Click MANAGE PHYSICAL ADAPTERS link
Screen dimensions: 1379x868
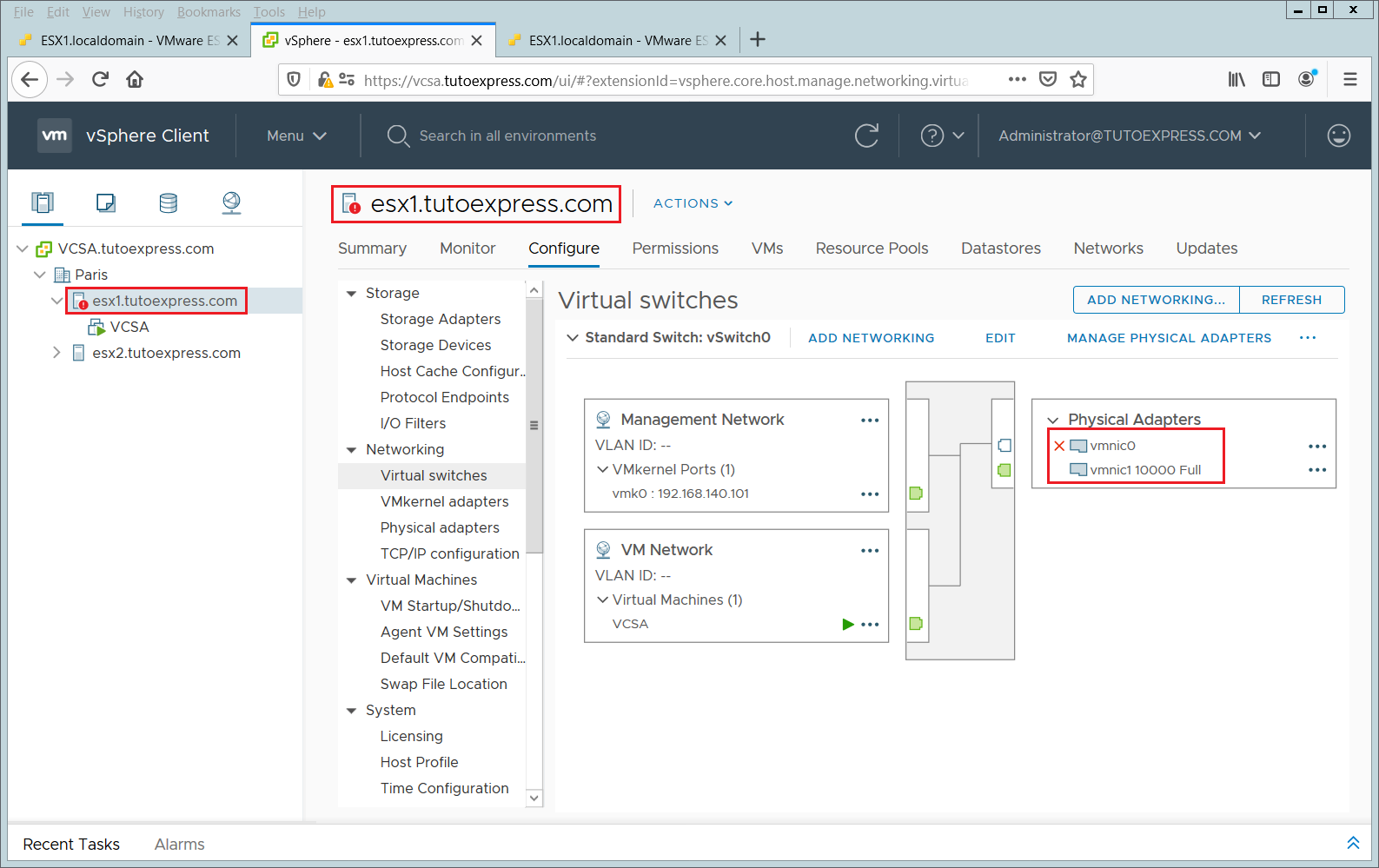[x=1169, y=338]
